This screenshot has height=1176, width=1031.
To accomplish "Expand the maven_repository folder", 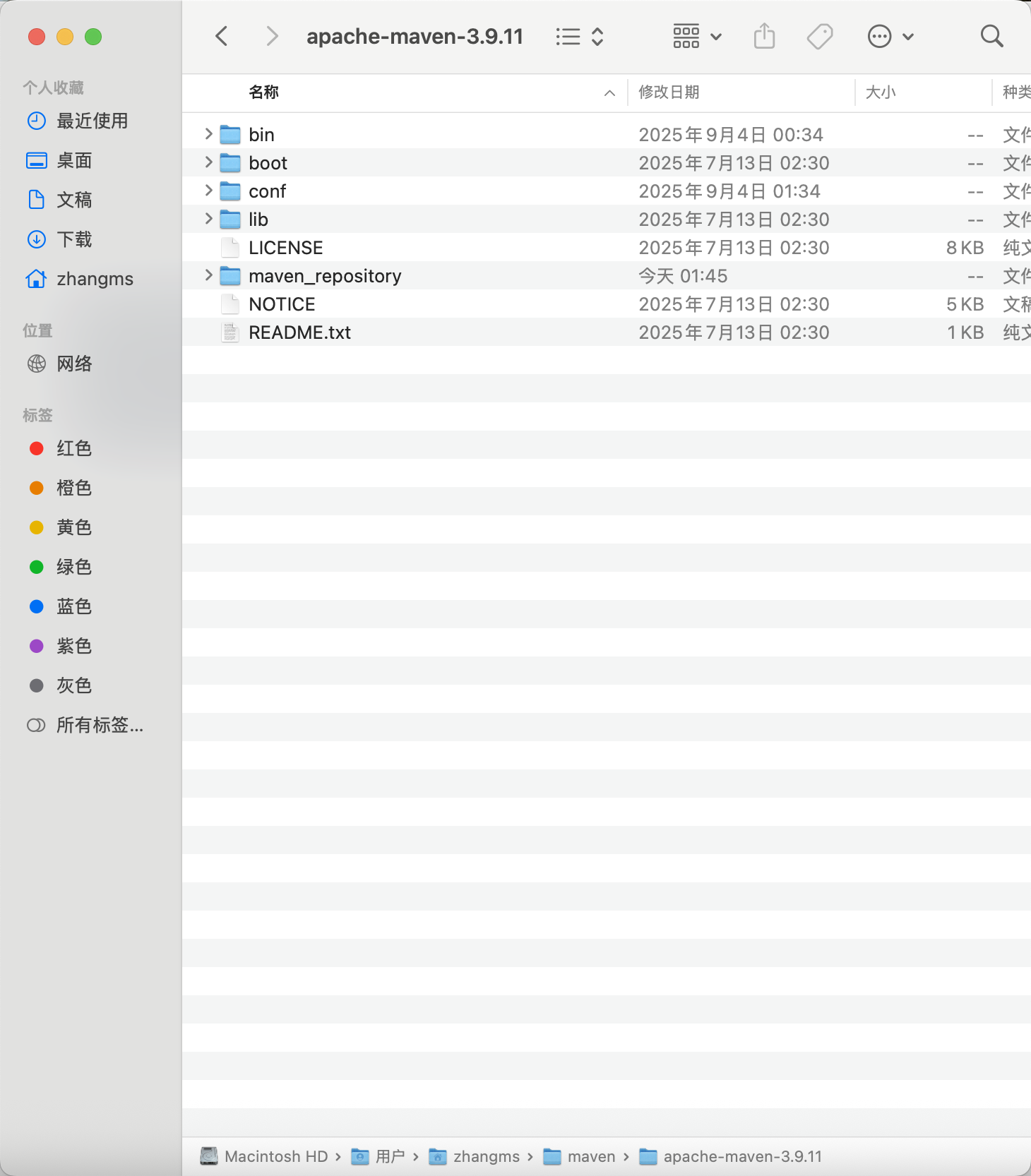I will pyautogui.click(x=208, y=275).
